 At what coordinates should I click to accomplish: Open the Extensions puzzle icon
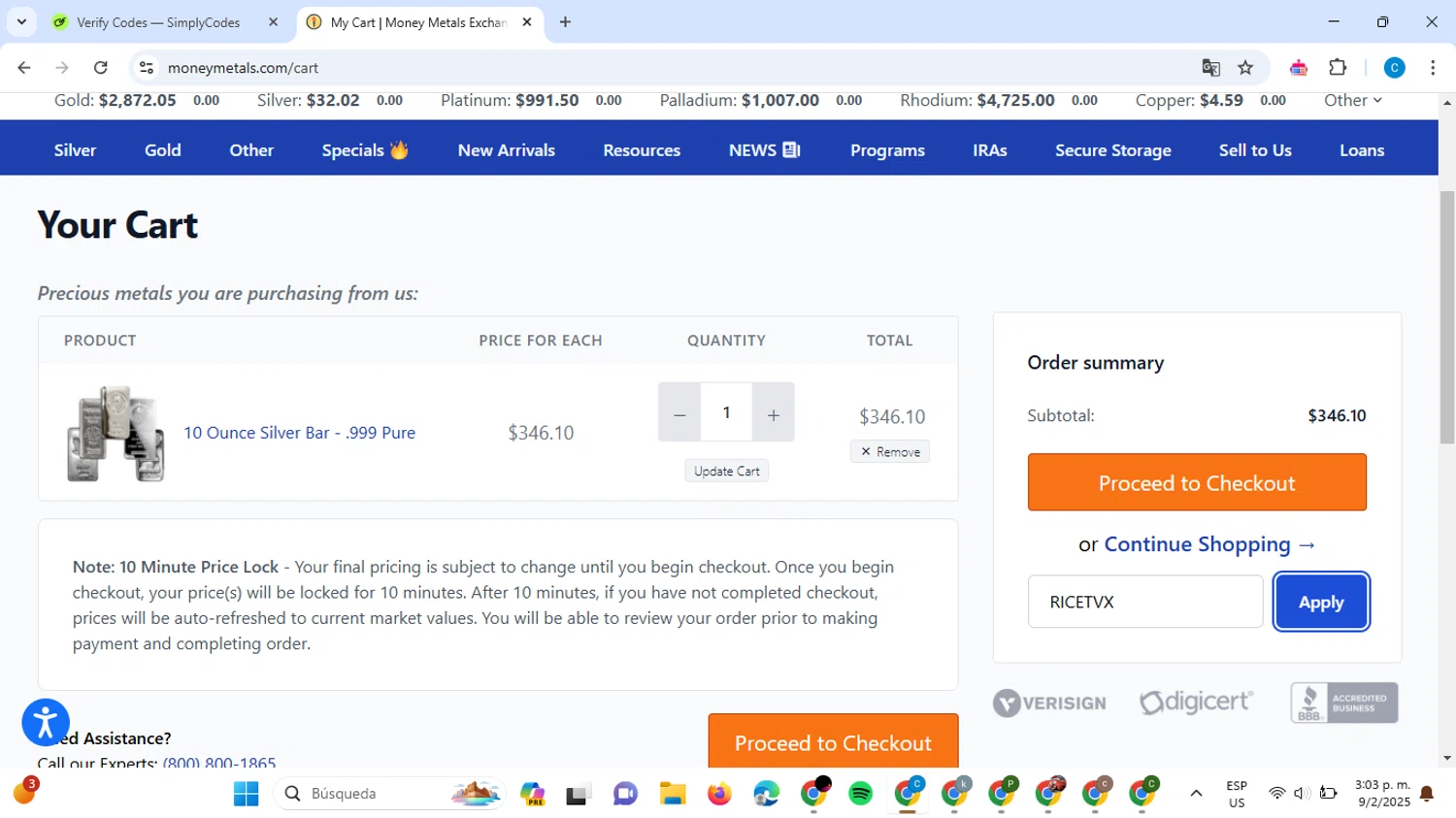point(1338,68)
